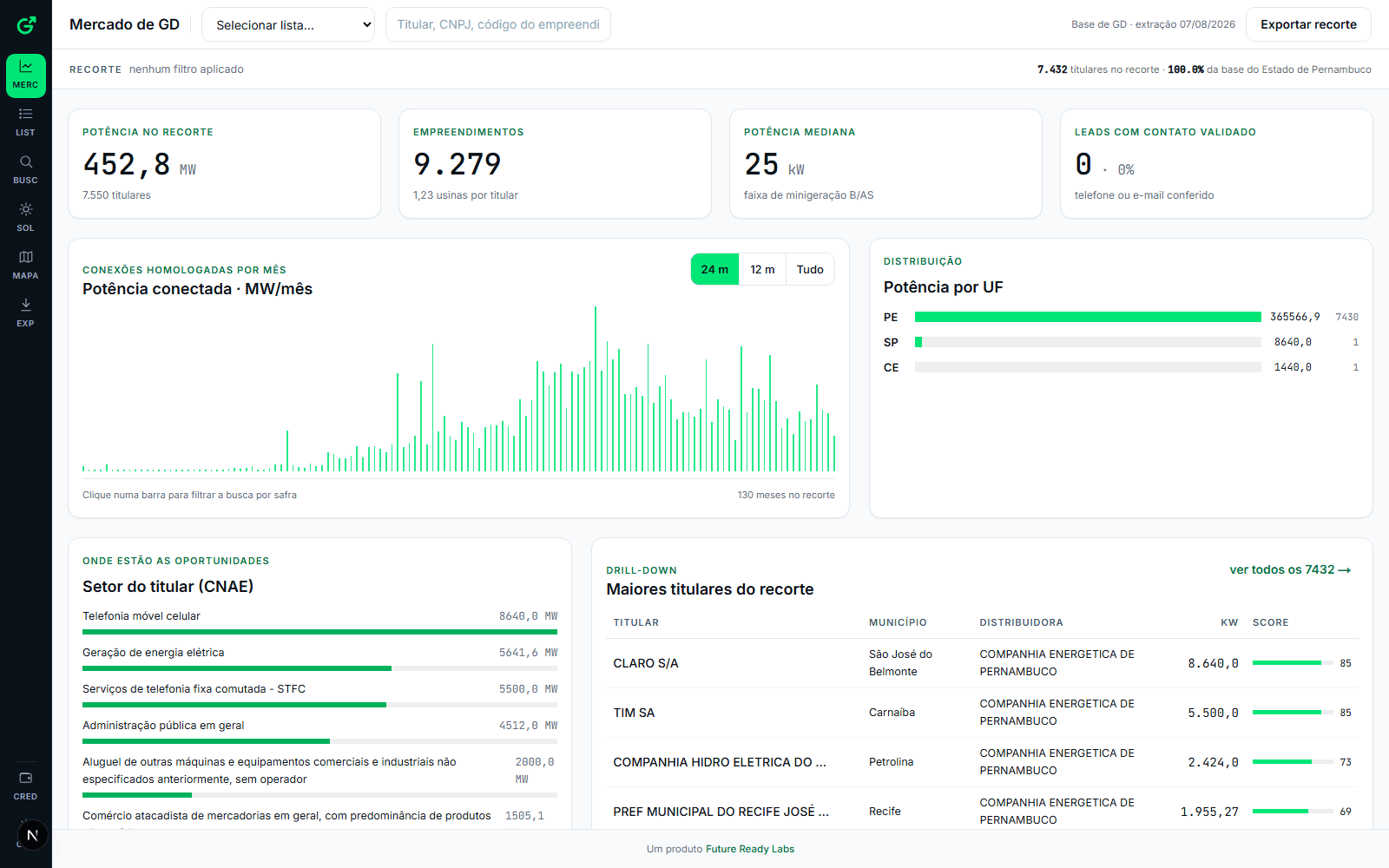The image size is (1389, 868).
Task: Click the green logo at sidebar top
Action: tap(26, 25)
